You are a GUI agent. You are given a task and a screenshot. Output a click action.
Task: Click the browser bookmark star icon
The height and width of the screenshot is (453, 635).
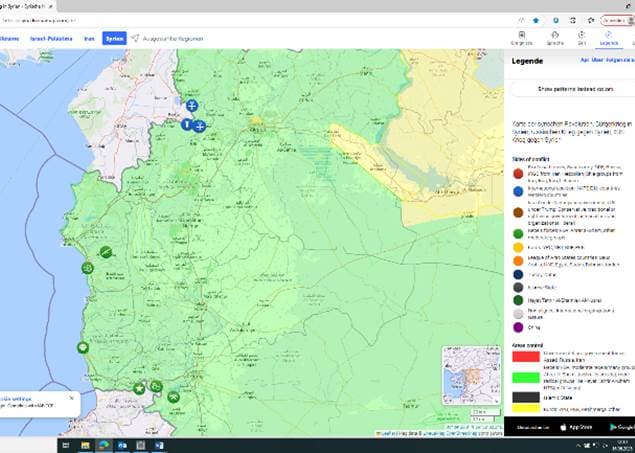(x=535, y=18)
